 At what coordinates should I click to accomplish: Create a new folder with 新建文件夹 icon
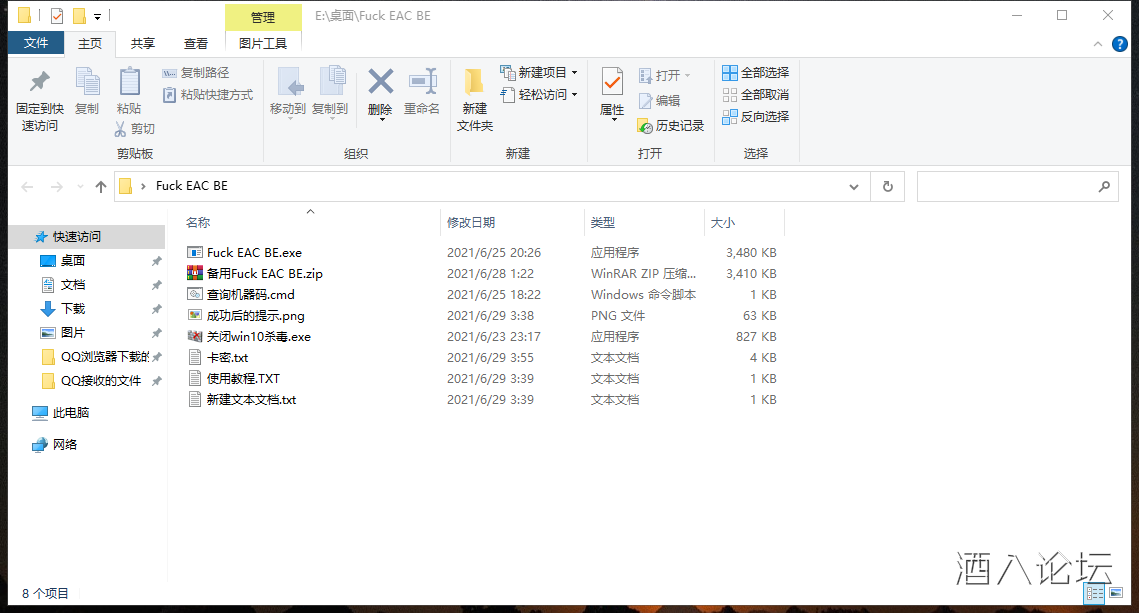(x=474, y=82)
